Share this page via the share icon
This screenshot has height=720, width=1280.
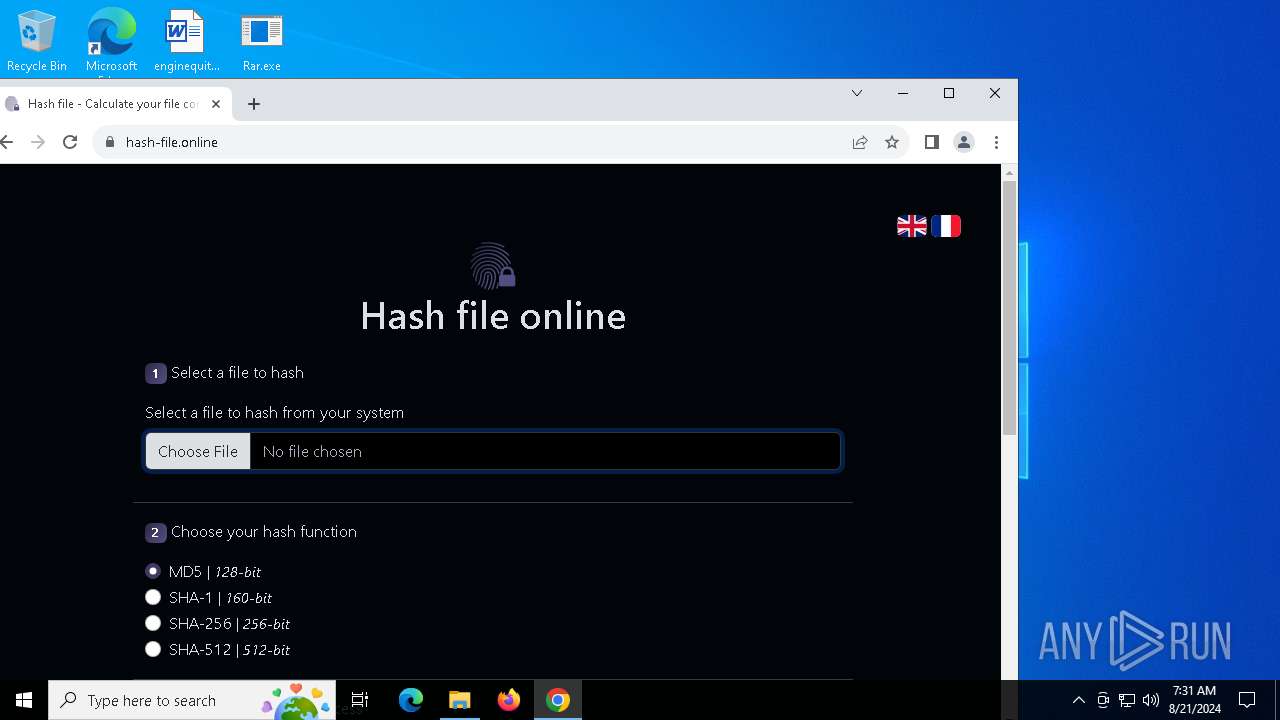pyautogui.click(x=860, y=142)
